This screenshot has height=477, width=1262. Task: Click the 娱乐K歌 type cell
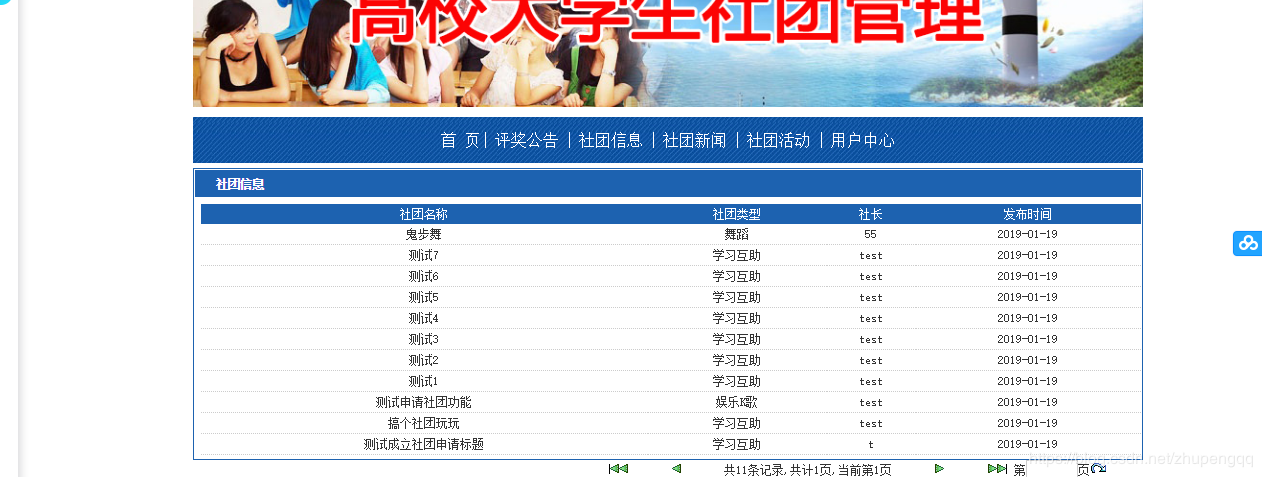click(736, 402)
